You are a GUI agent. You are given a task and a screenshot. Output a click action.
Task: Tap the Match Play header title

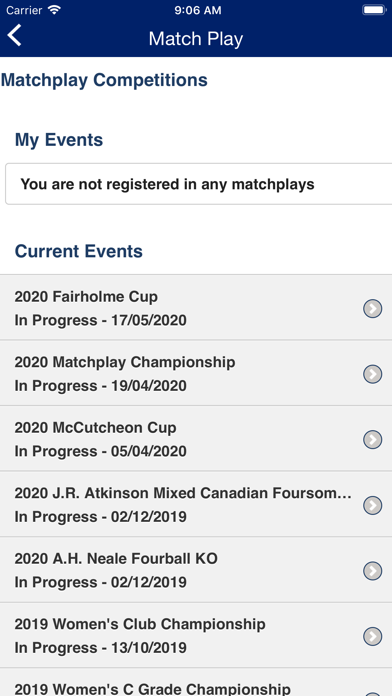coord(196,39)
